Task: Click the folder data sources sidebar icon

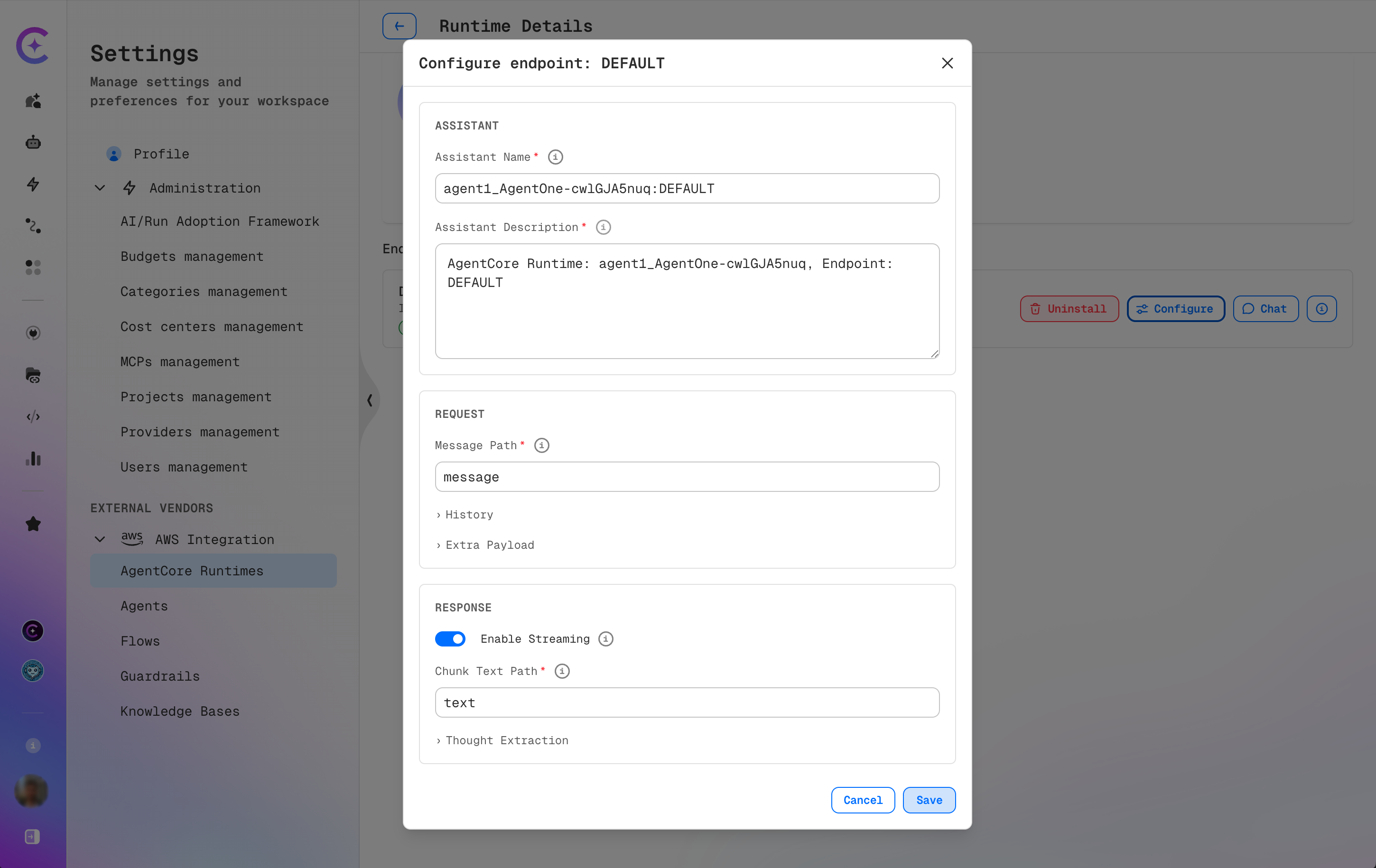Action: tap(33, 375)
